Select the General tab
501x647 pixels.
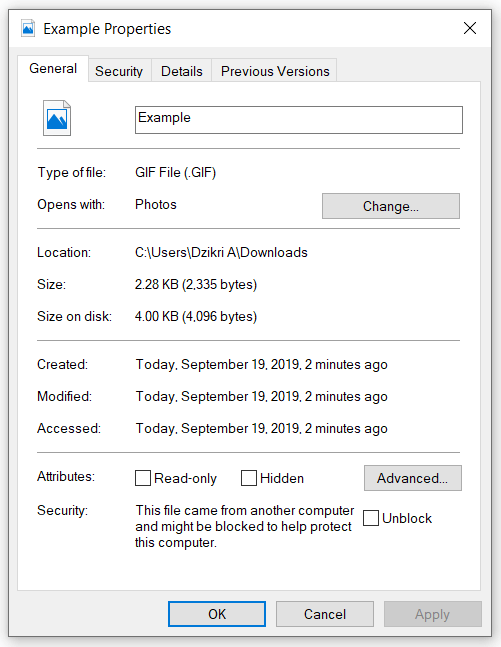(x=53, y=68)
